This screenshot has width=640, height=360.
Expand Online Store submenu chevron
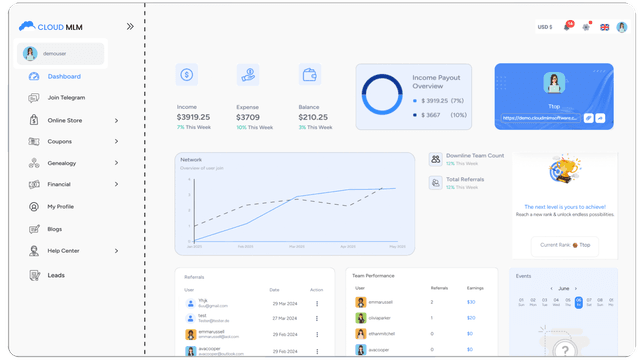(116, 120)
